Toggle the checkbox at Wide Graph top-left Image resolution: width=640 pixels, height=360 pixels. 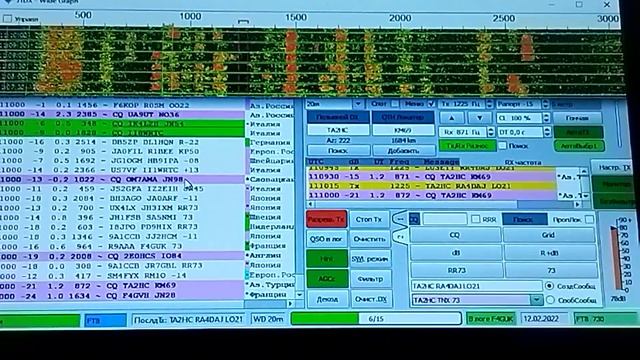tap(7, 19)
